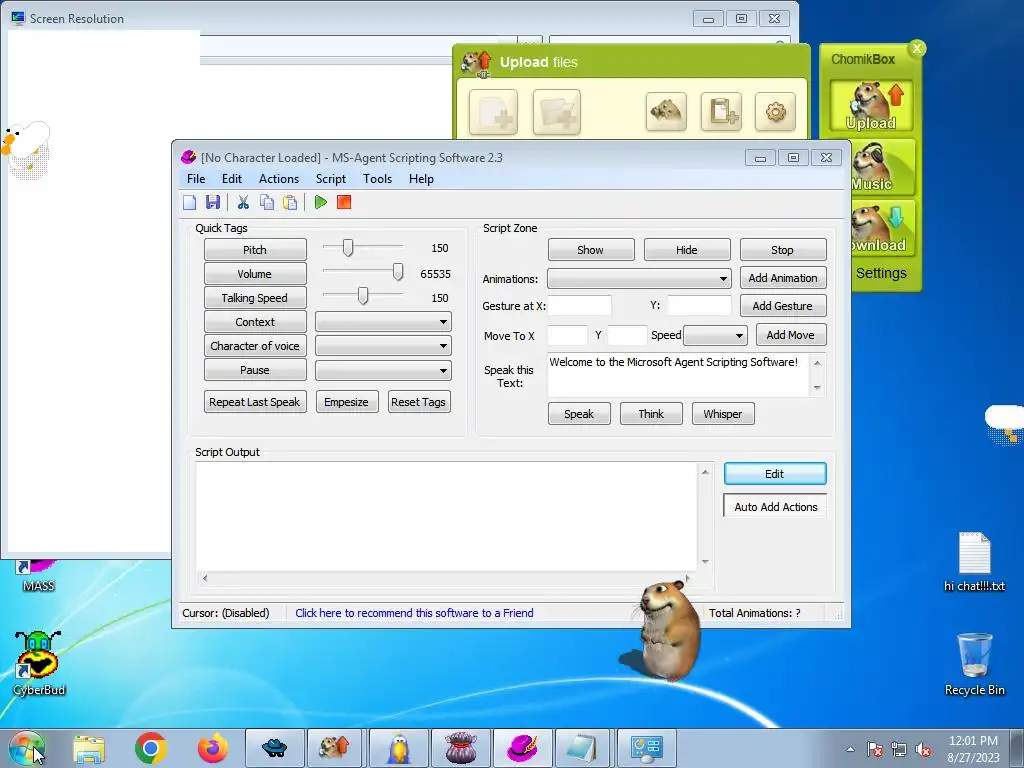The width and height of the screenshot is (1024, 768).
Task: Click Edit button beside Script Output
Action: pos(775,474)
